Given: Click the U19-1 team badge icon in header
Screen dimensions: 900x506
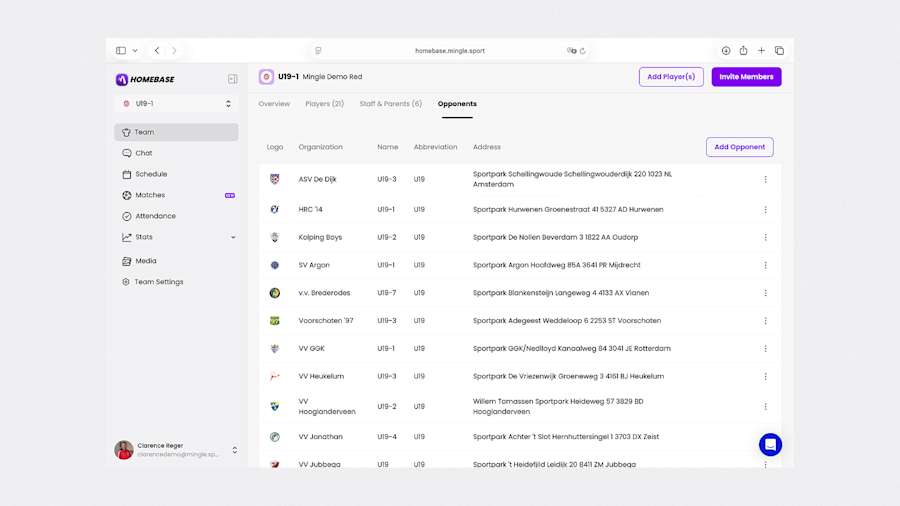Looking at the screenshot, I should tap(266, 77).
